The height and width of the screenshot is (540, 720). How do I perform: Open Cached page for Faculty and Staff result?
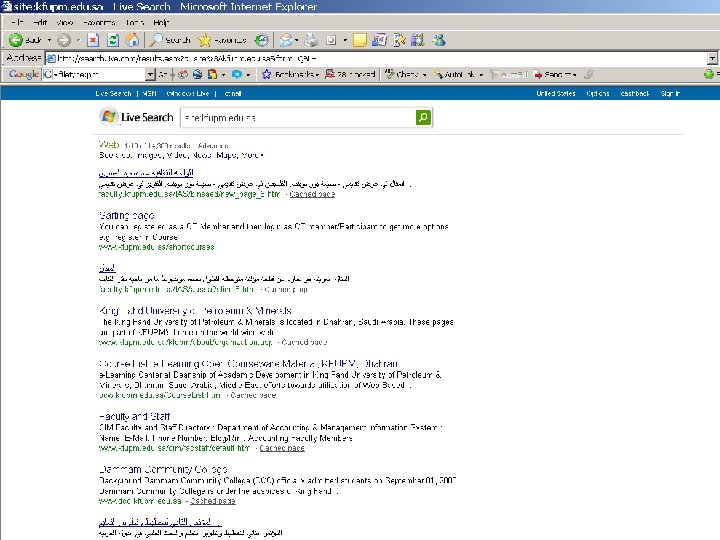[282, 448]
